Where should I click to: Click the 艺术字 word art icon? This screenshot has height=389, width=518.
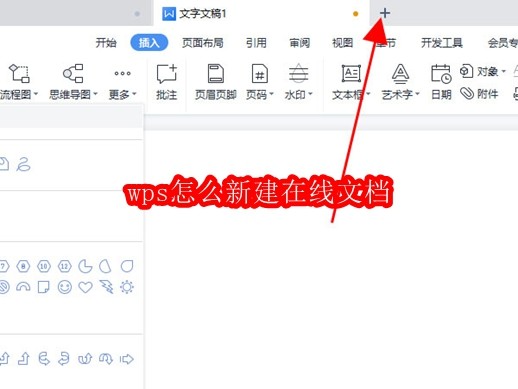click(x=400, y=73)
